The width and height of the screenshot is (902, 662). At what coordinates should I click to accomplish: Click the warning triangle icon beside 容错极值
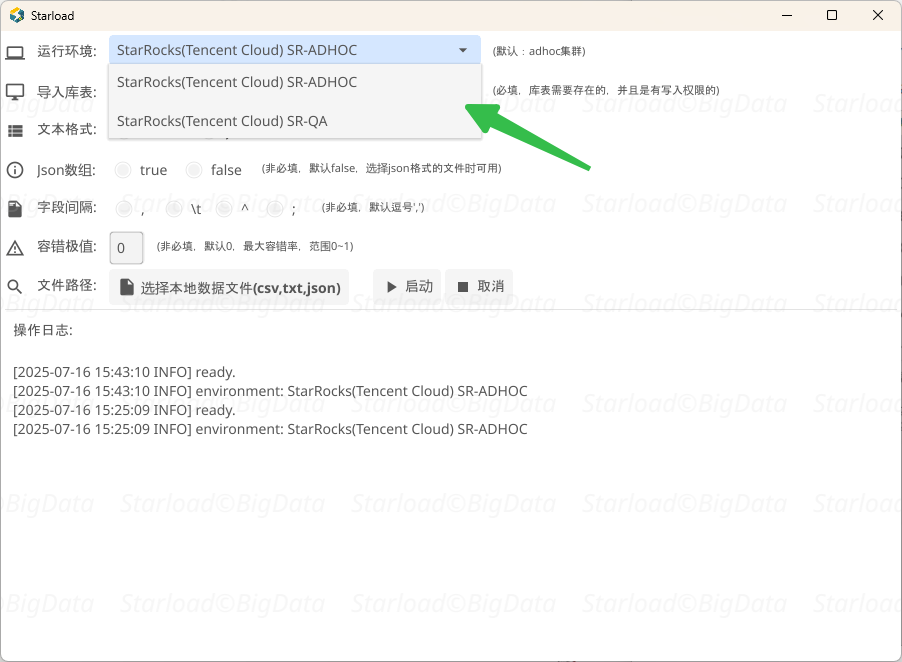15,248
